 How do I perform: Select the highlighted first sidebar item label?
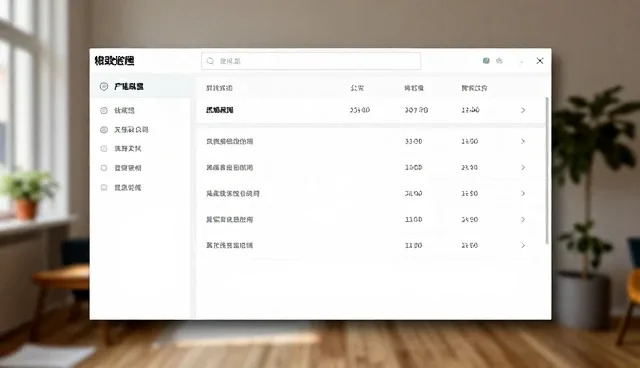[x=129, y=86]
